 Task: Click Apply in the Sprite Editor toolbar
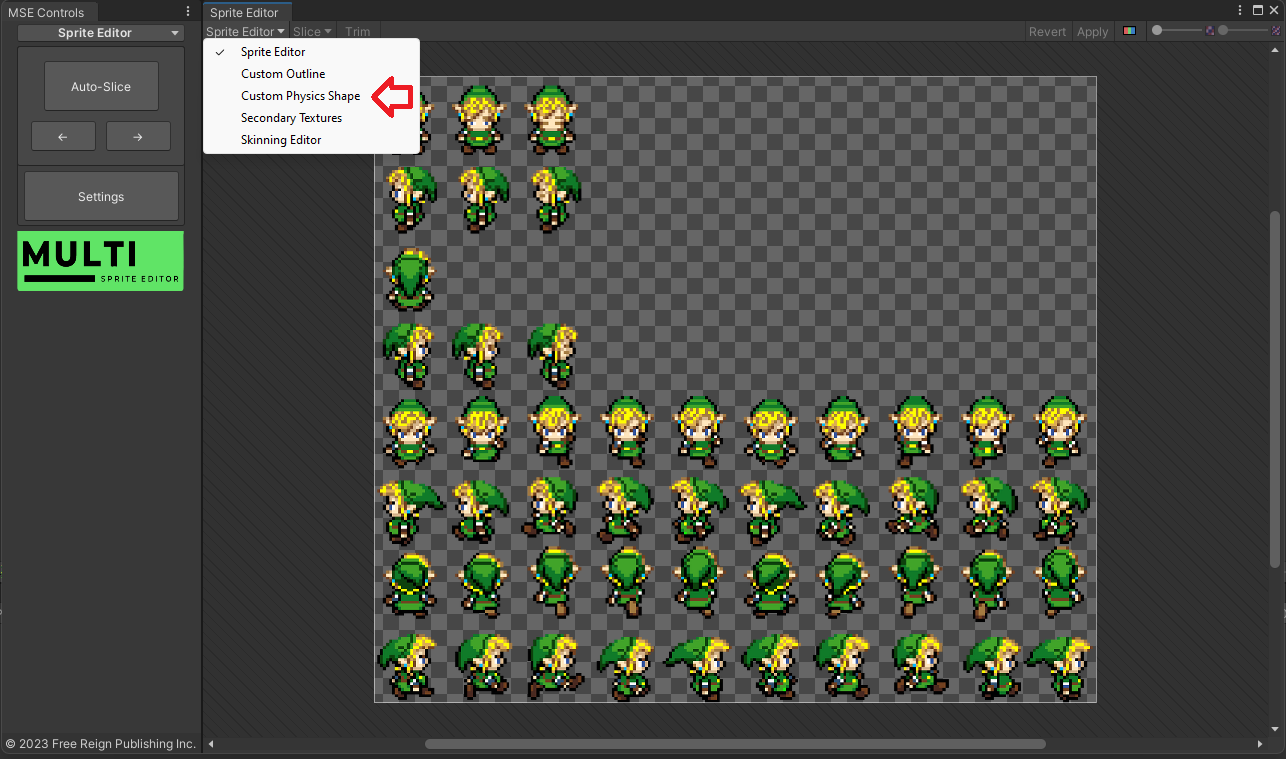point(1092,32)
